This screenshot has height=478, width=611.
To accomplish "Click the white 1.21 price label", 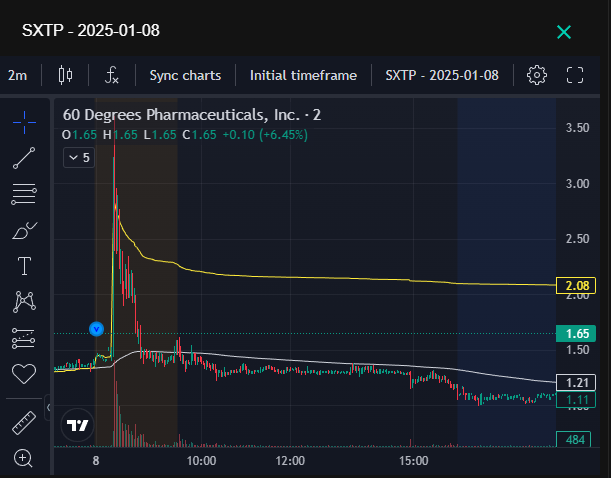I will [x=576, y=383].
